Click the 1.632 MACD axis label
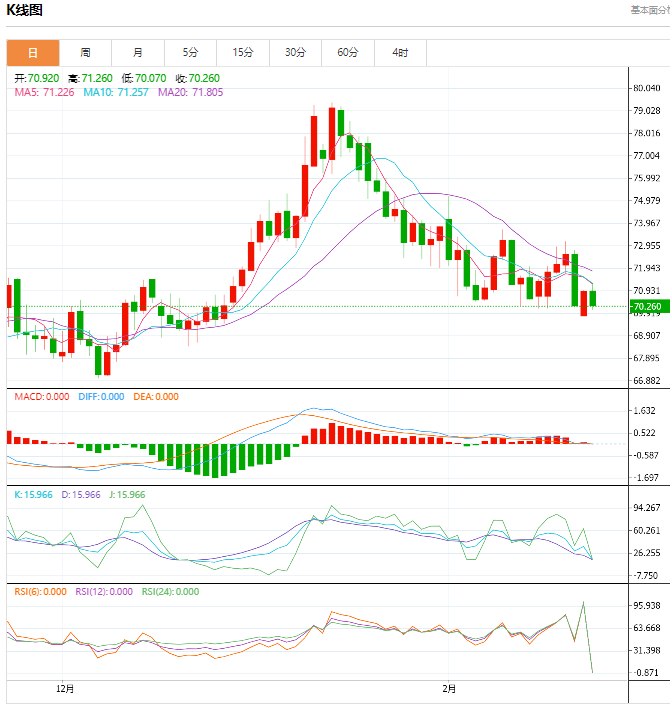Image resolution: width=670 pixels, height=706 pixels. pyautogui.click(x=644, y=410)
